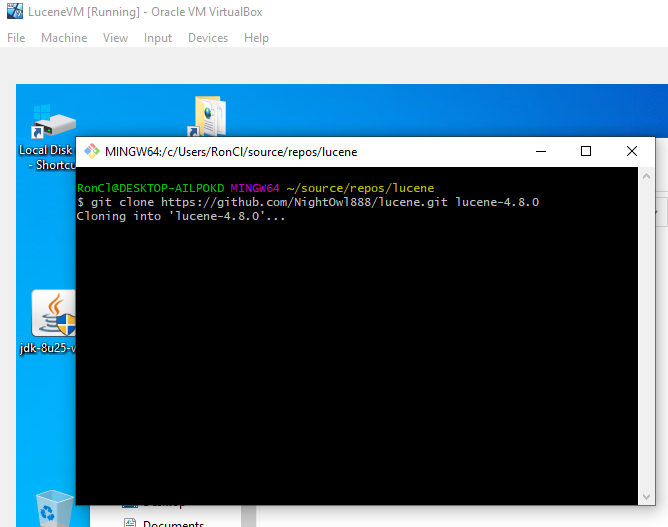The width and height of the screenshot is (668, 527).
Task: Click the VirtualBox icon in title bar
Action: (12, 11)
